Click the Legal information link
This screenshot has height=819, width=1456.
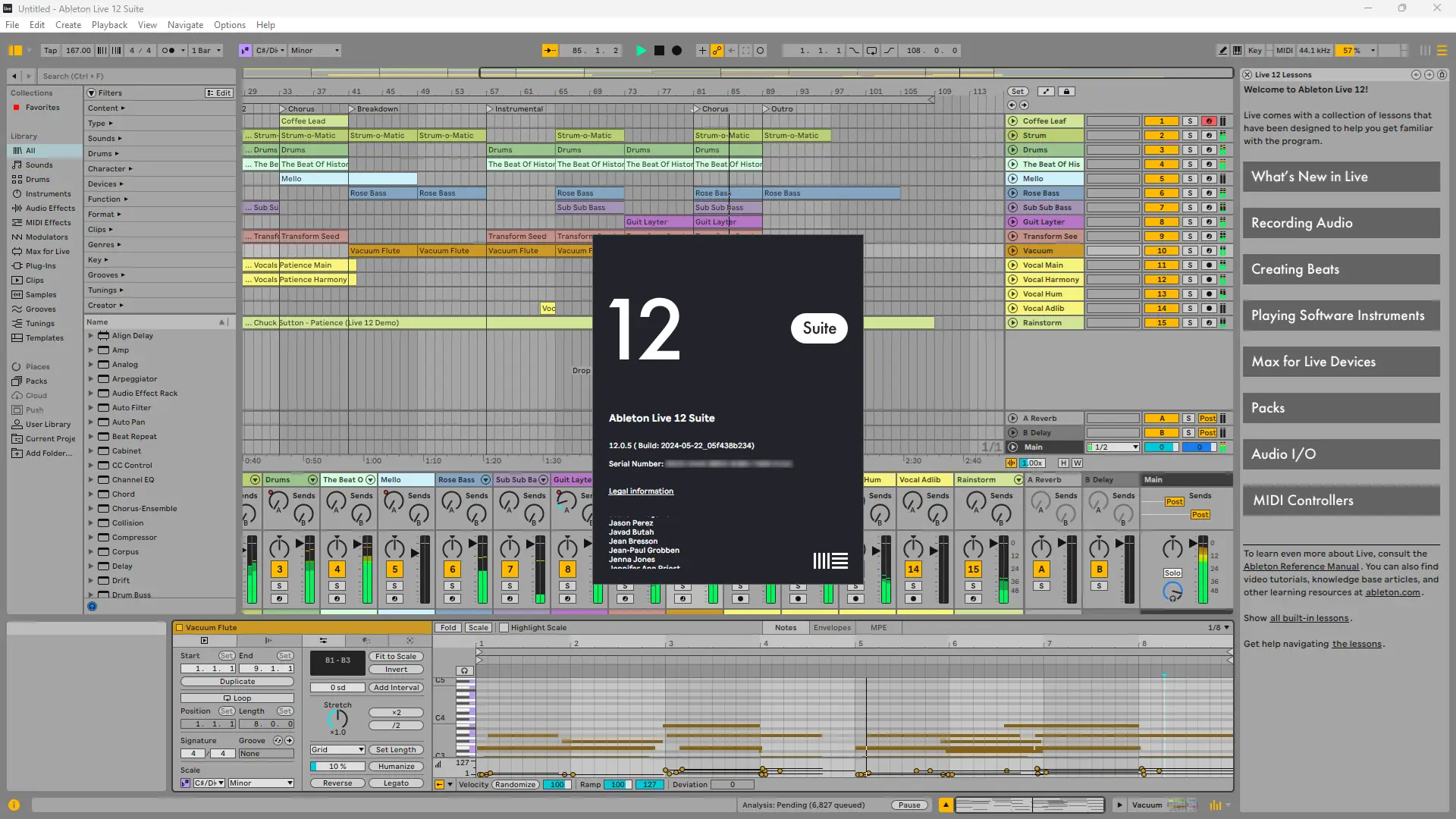641,491
